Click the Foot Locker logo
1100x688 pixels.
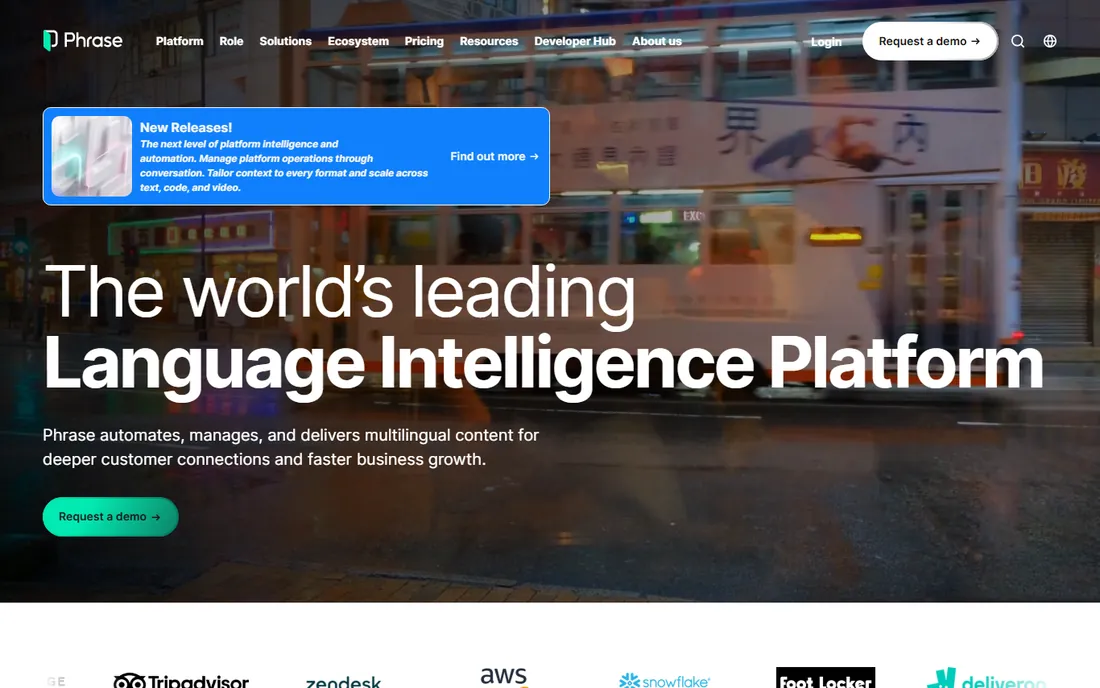pos(826,677)
